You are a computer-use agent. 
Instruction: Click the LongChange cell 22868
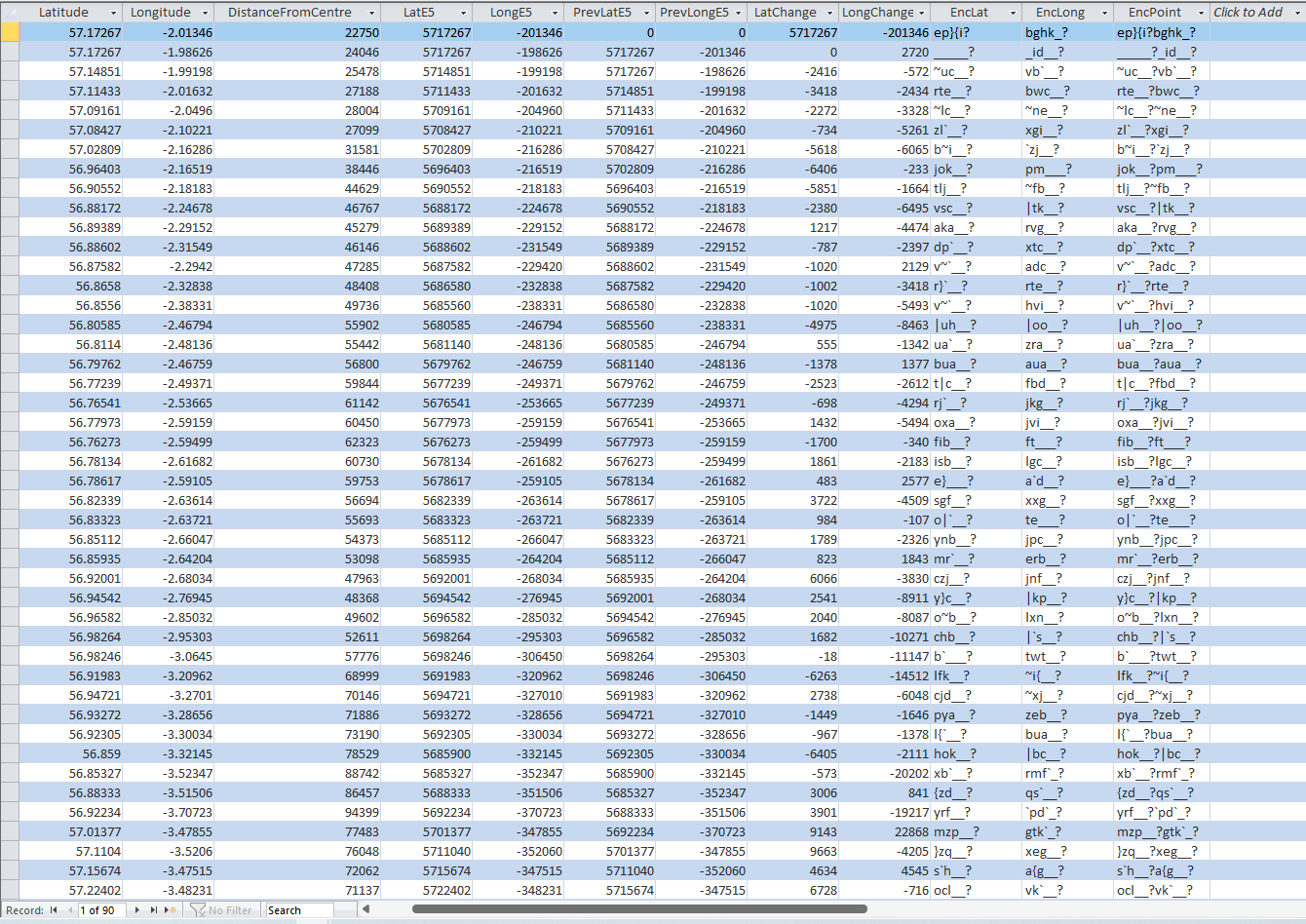pyautogui.click(x=887, y=831)
